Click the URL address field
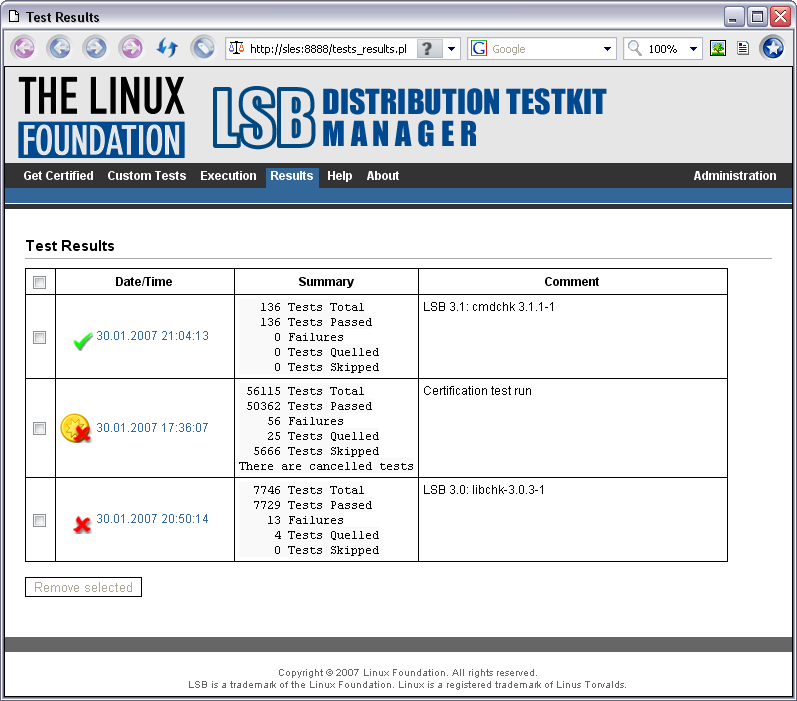797x701 pixels. [328, 49]
